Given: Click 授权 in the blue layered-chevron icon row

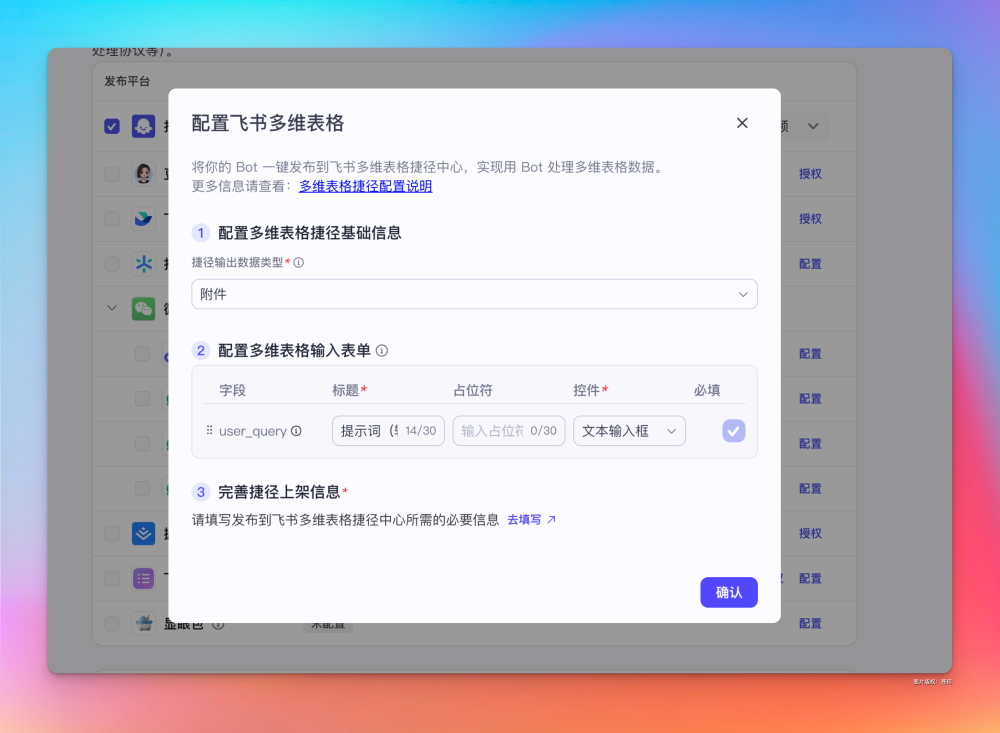Looking at the screenshot, I should 810,533.
